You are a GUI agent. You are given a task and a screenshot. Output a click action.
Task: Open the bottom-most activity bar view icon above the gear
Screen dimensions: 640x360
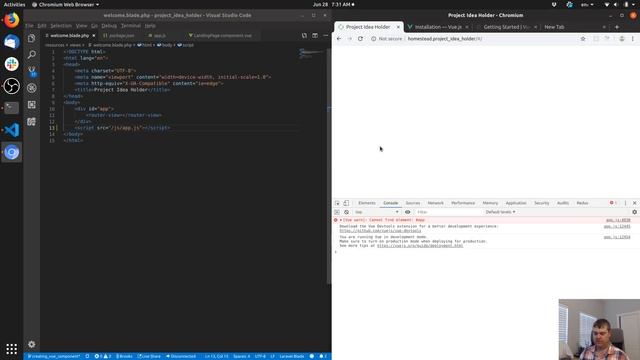point(31,122)
